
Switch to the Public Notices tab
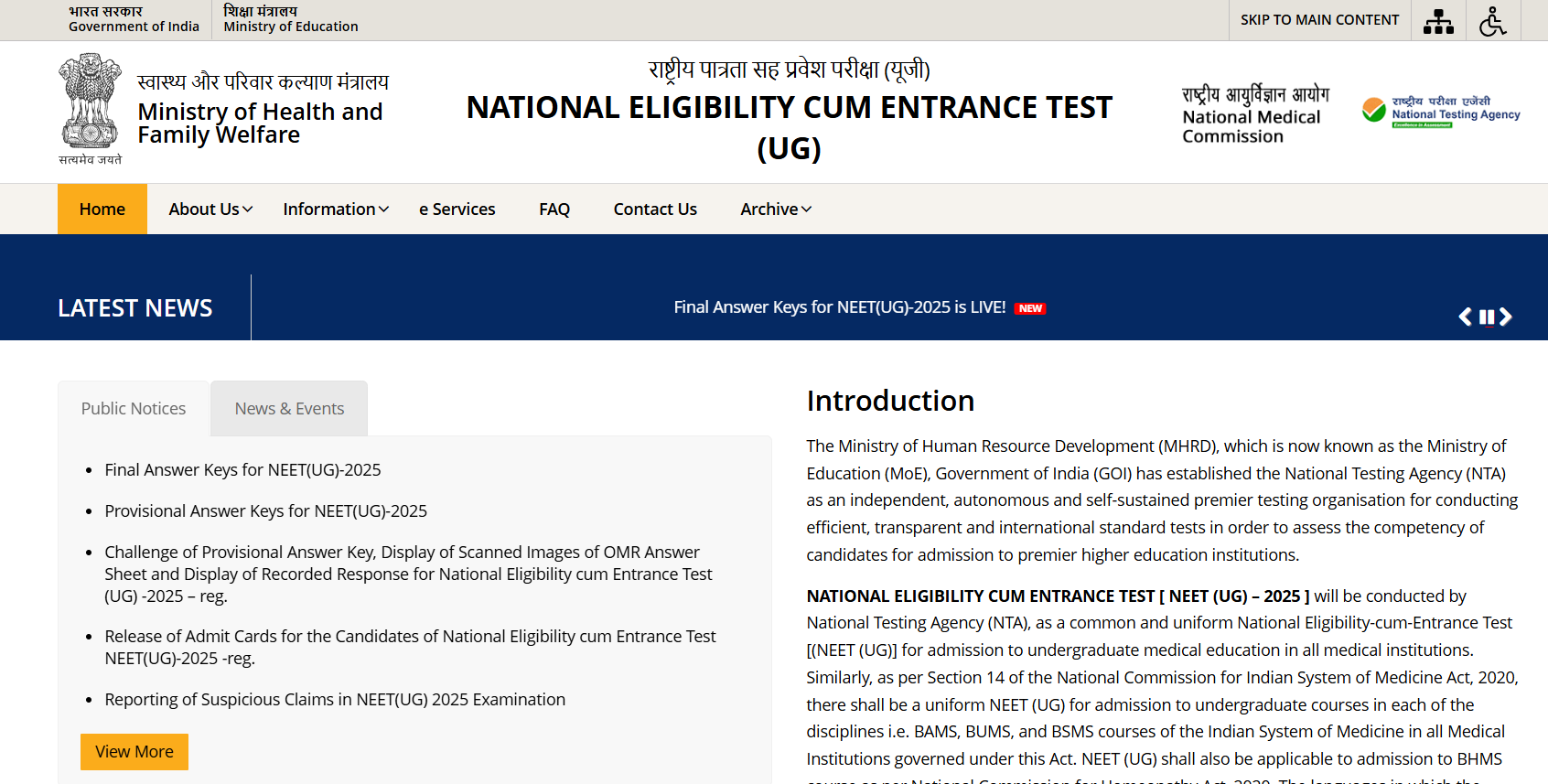[x=134, y=408]
